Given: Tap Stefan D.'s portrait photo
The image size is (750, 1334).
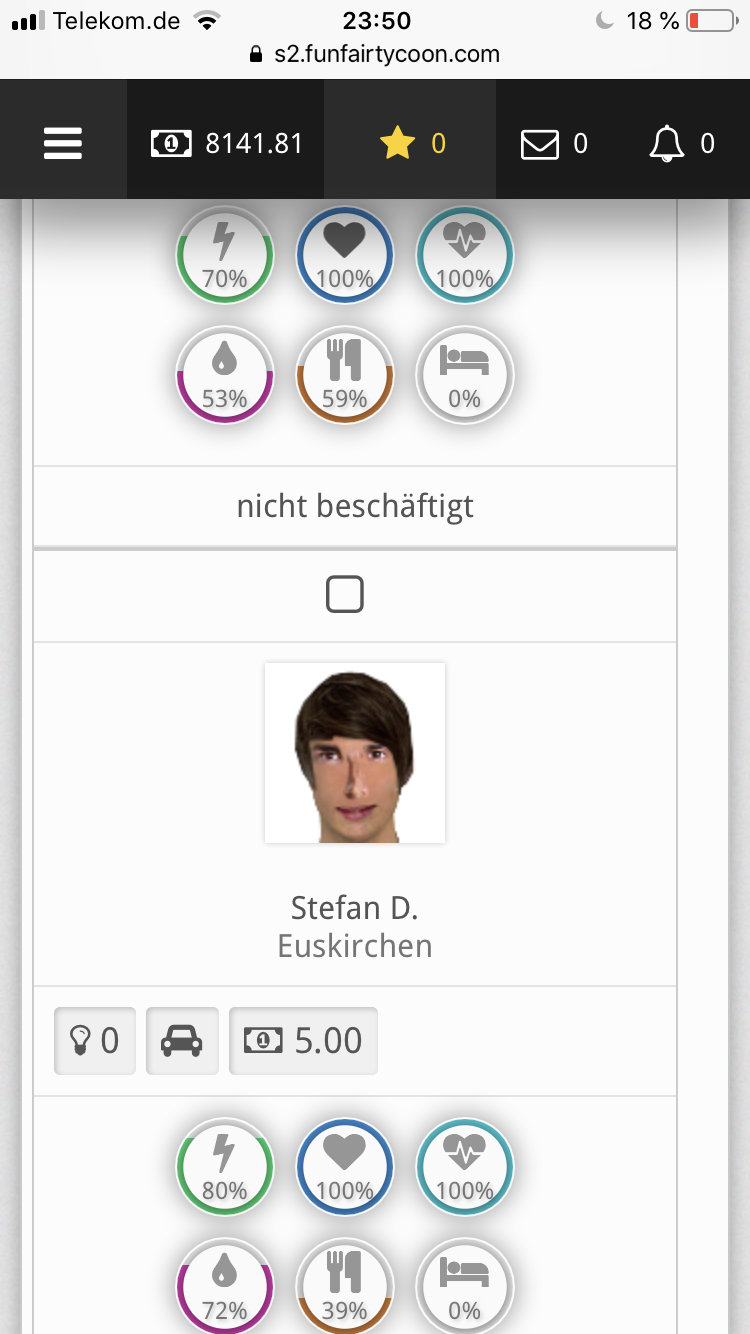Looking at the screenshot, I should [355, 753].
